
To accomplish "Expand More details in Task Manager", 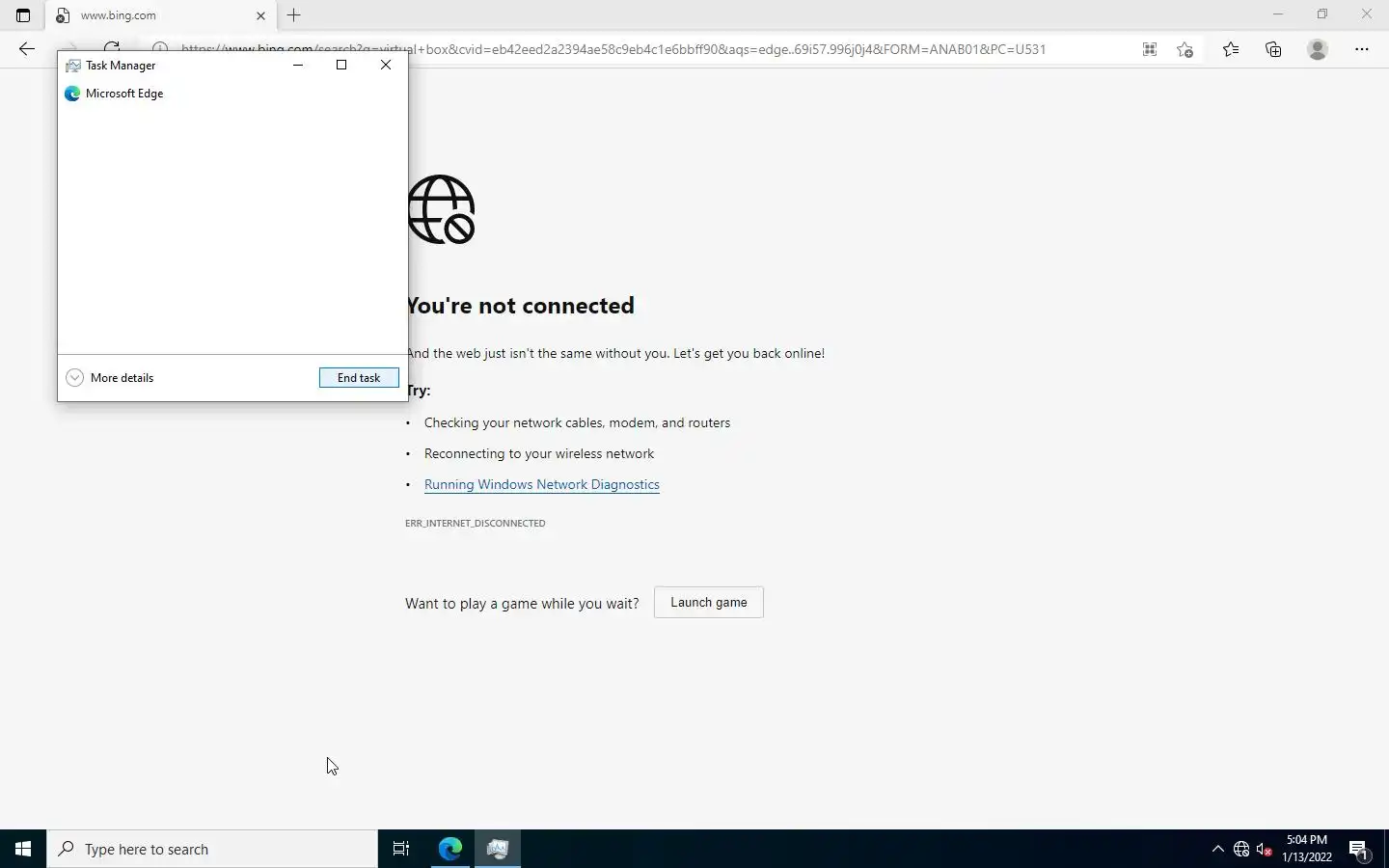I will point(110,378).
